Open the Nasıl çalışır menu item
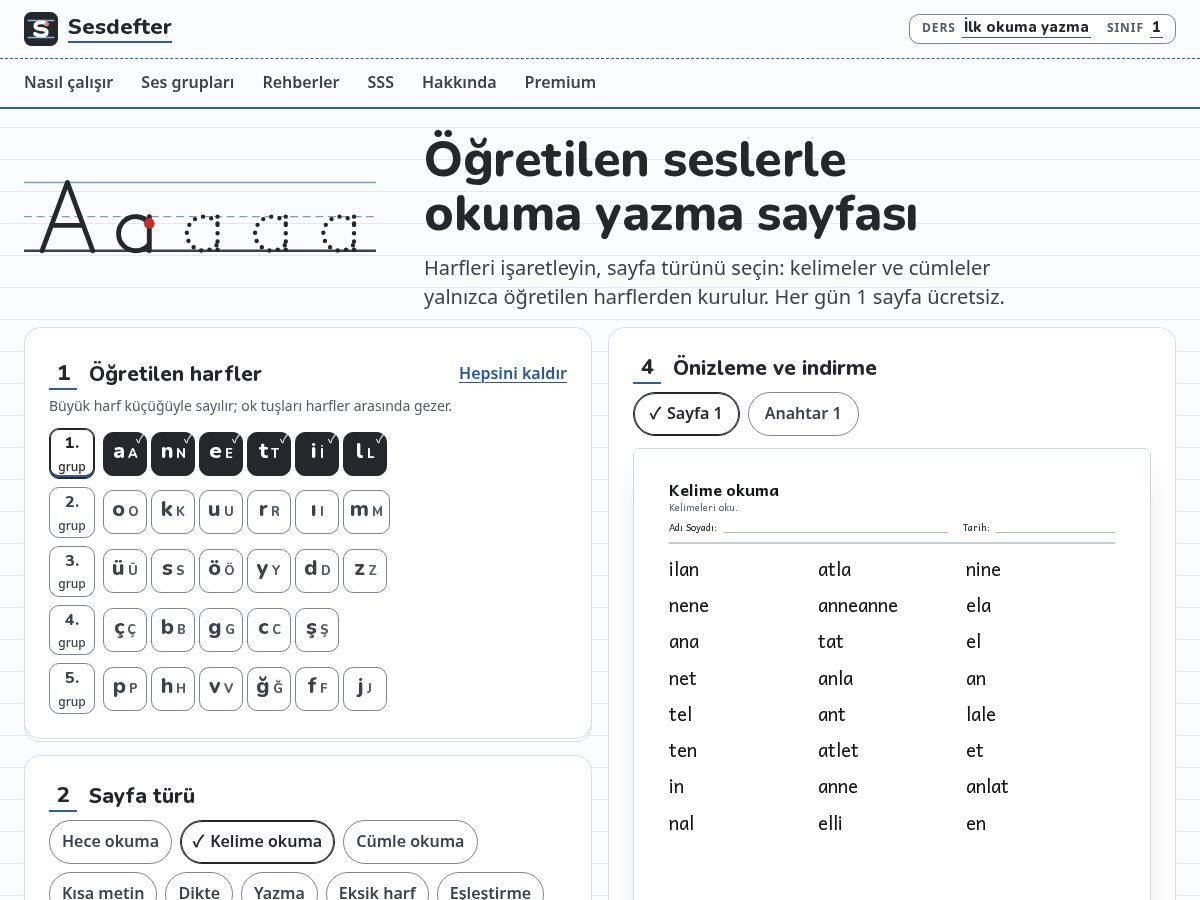1200x900 pixels. (x=68, y=82)
